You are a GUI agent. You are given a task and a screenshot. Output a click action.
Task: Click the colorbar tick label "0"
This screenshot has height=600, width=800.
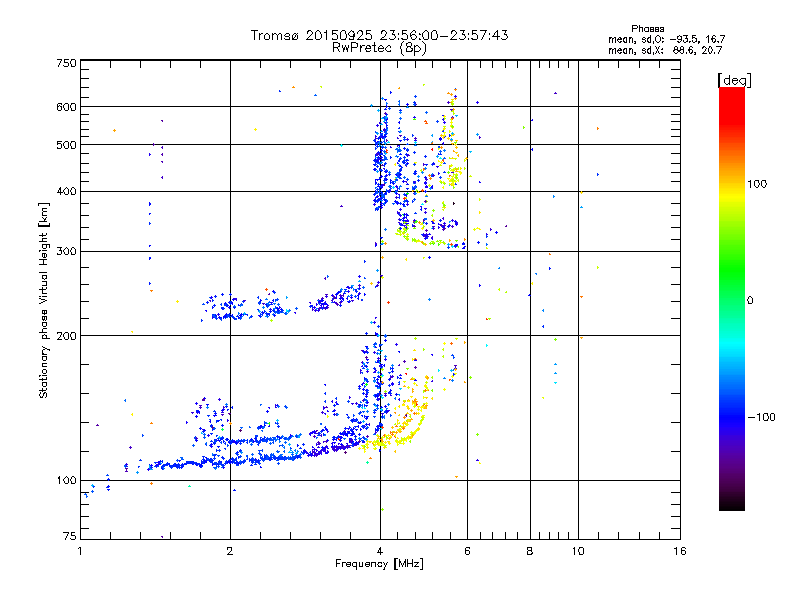coord(750,301)
